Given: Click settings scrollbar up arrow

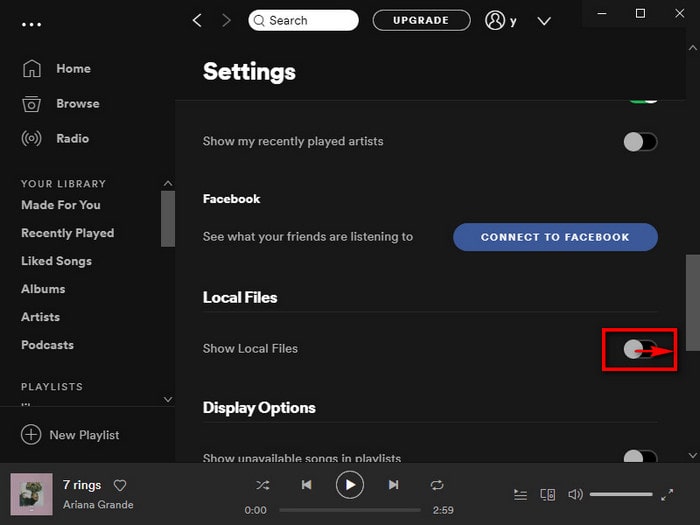Looking at the screenshot, I should pos(693,47).
